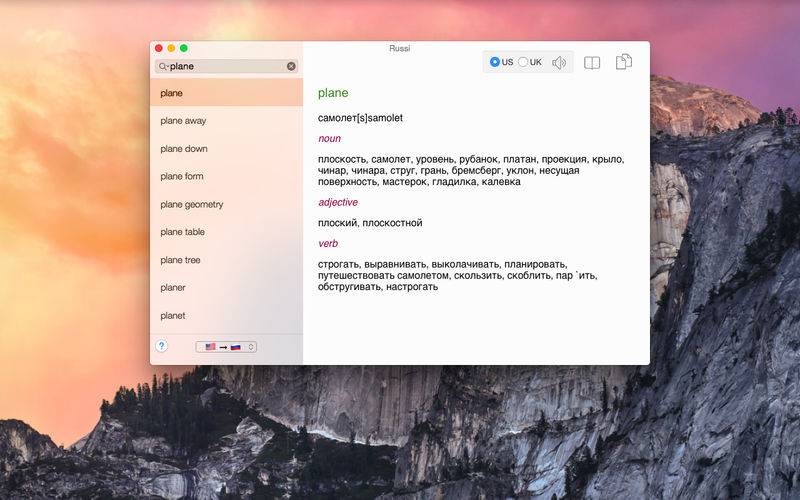The width and height of the screenshot is (800, 500).
Task: Select US pronunciation radio button
Action: 494,62
